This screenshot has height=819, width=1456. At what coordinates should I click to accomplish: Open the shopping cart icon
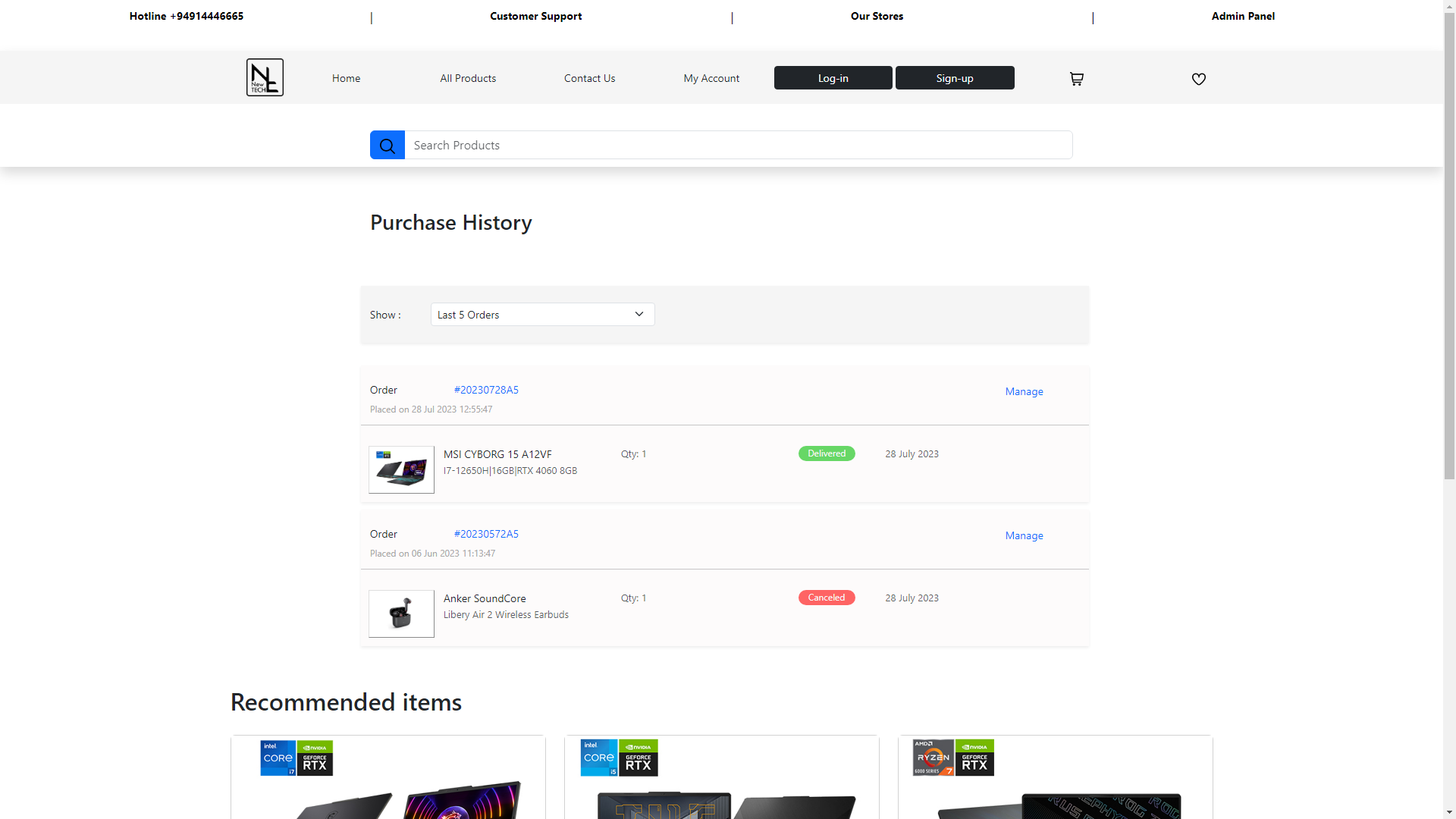click(x=1076, y=79)
